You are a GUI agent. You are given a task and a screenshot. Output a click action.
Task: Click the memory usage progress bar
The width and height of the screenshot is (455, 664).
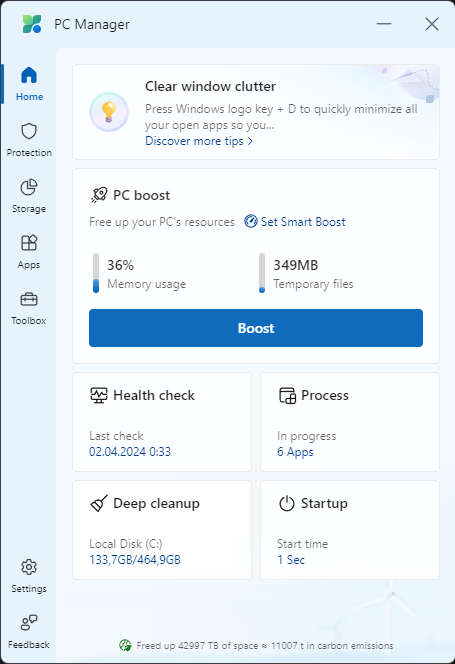click(96, 273)
